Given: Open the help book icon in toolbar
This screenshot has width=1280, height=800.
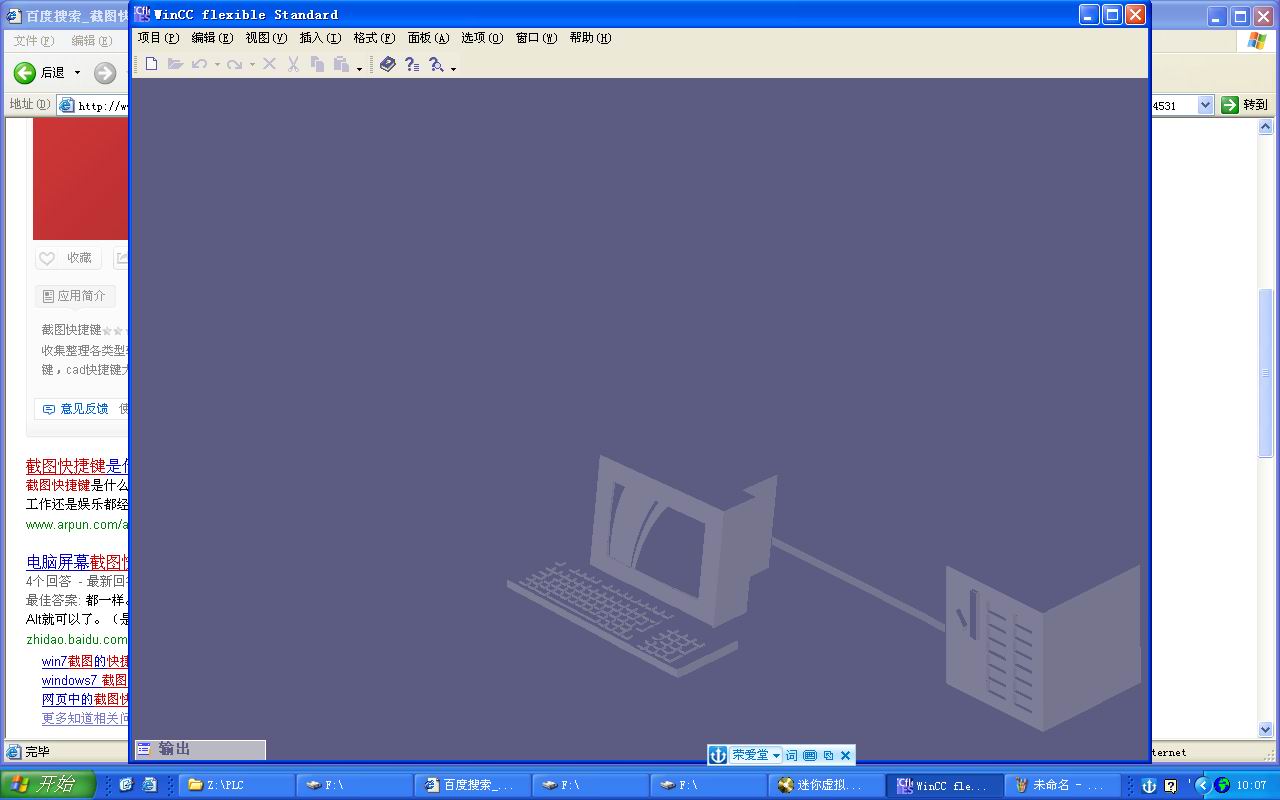Looking at the screenshot, I should tap(388, 64).
